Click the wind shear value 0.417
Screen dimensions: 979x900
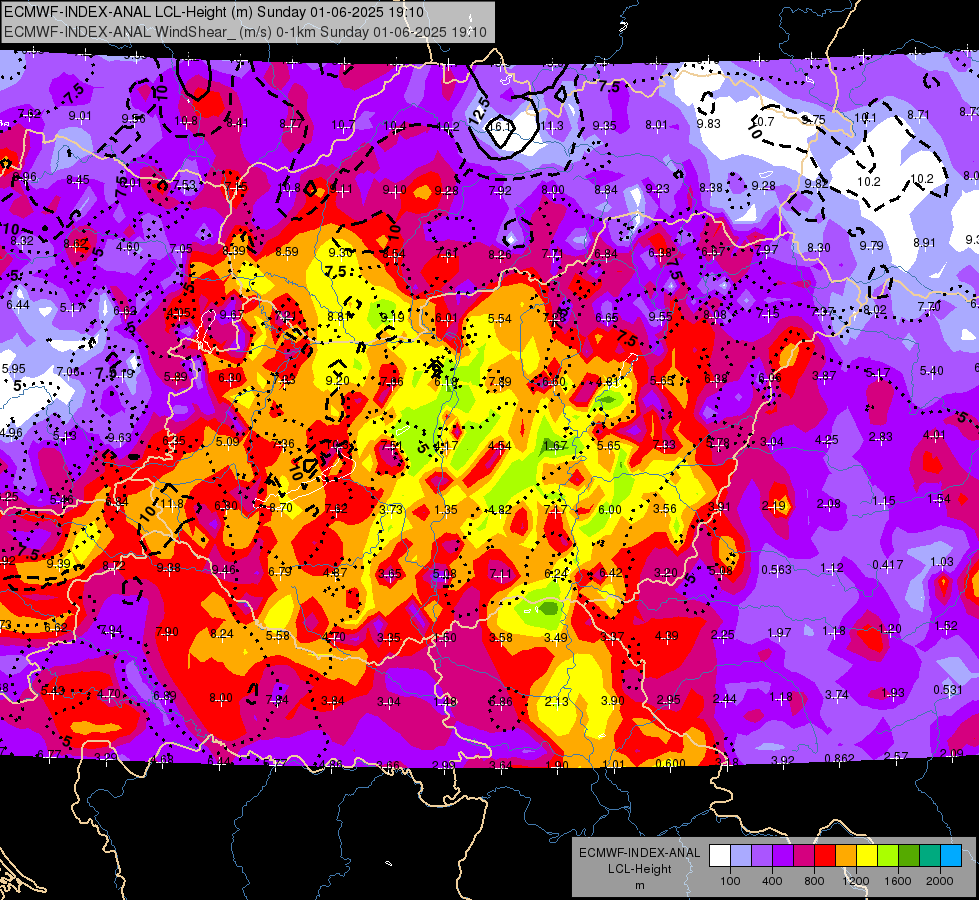point(887,565)
